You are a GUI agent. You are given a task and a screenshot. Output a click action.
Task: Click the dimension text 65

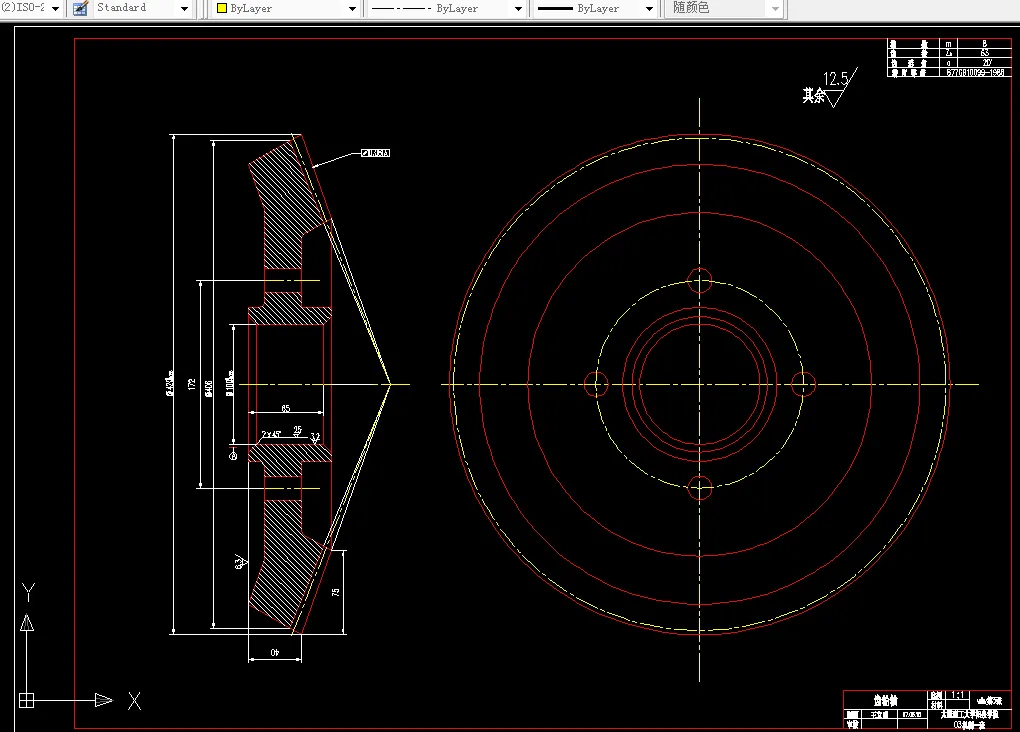(x=286, y=409)
